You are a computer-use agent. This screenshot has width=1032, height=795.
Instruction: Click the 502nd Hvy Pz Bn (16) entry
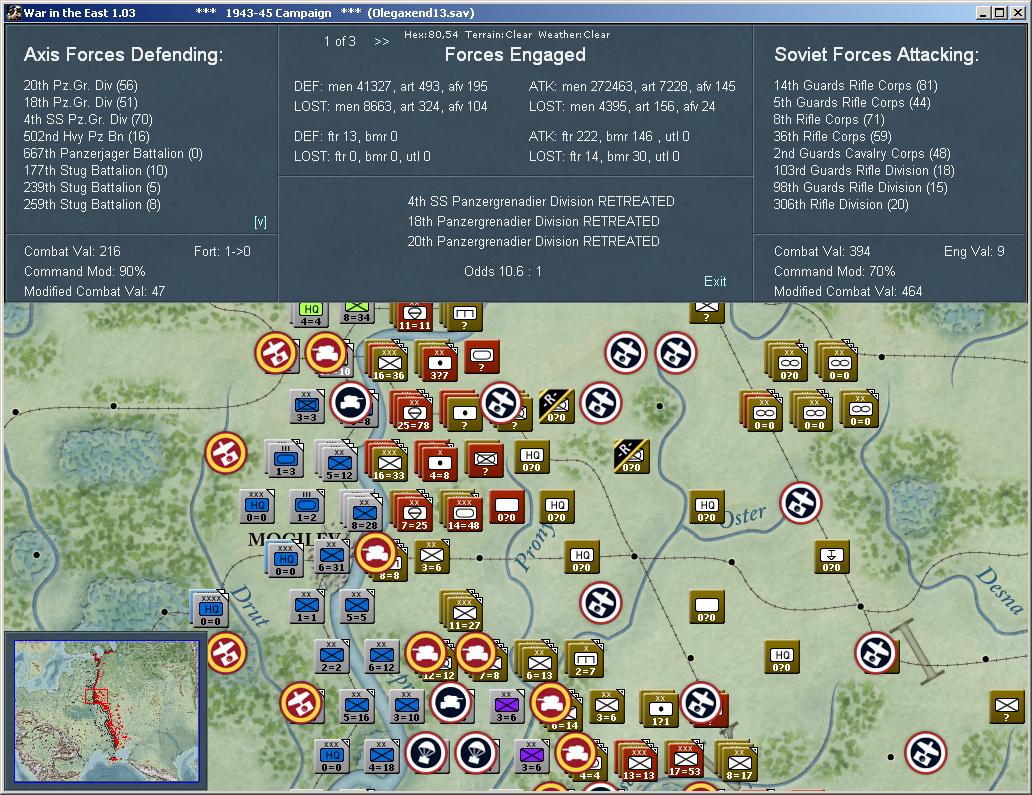(86, 137)
